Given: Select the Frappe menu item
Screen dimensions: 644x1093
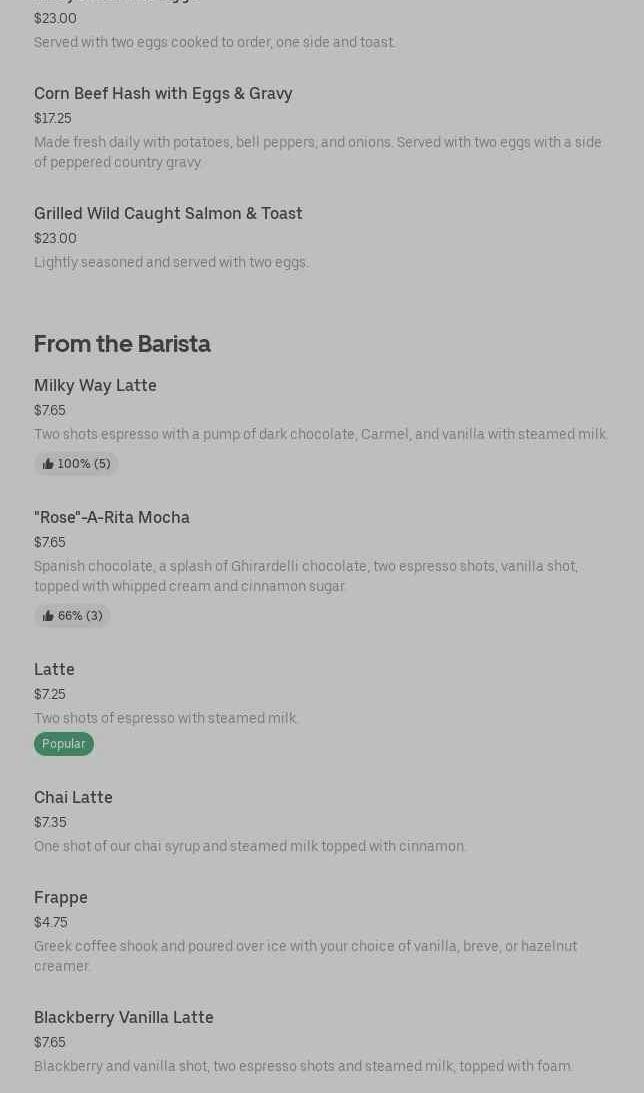Looking at the screenshot, I should point(61,897).
